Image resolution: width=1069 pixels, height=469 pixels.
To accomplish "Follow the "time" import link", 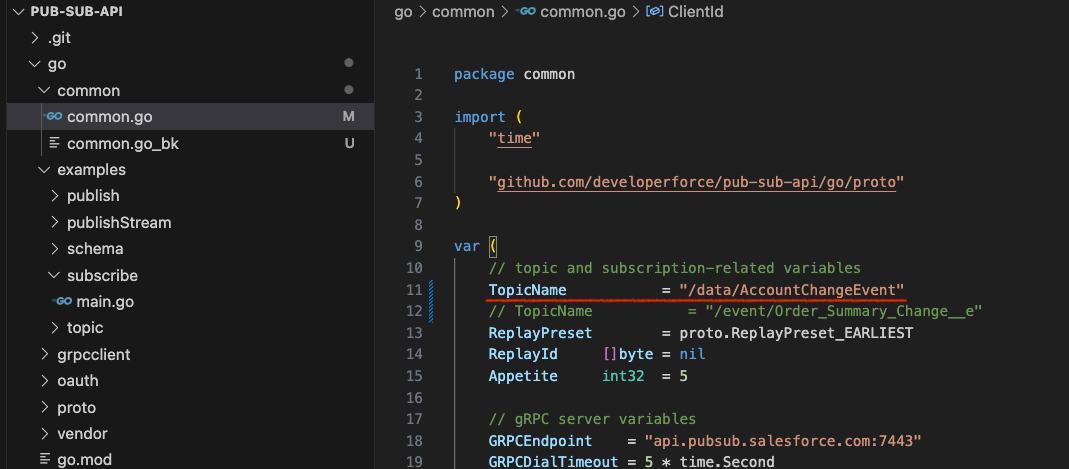I will (514, 138).
